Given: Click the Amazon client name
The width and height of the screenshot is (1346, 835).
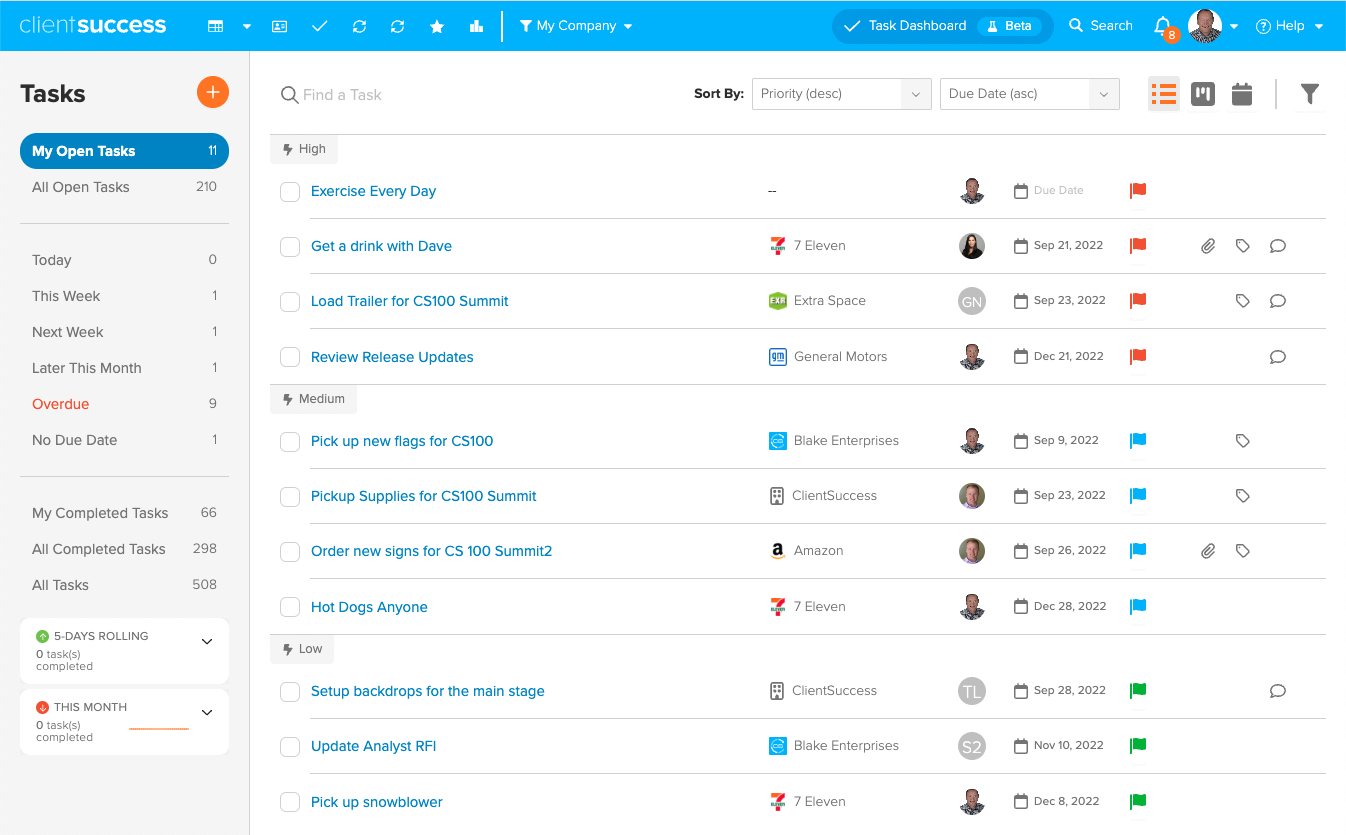Looking at the screenshot, I should pos(818,550).
